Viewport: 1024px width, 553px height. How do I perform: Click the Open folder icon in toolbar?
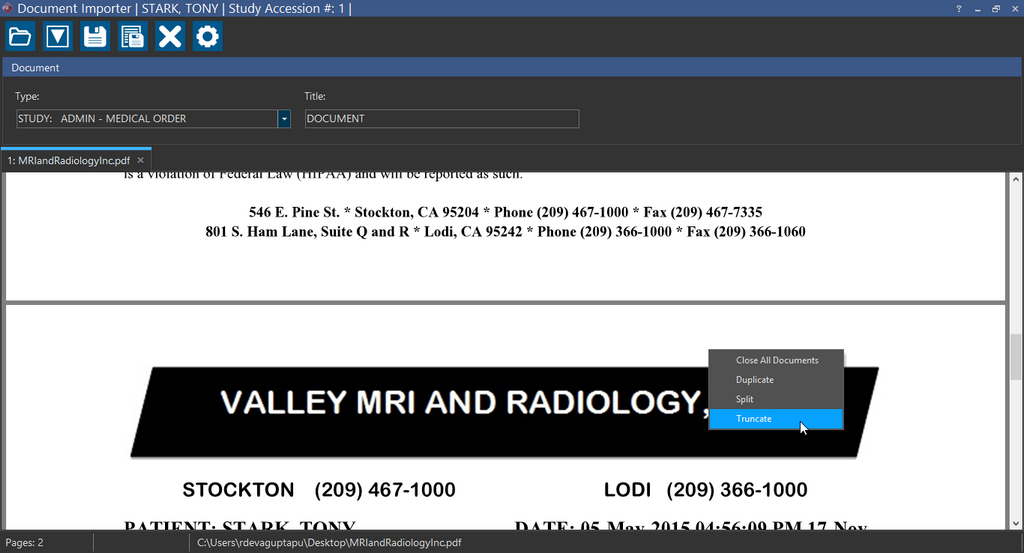tap(20, 37)
